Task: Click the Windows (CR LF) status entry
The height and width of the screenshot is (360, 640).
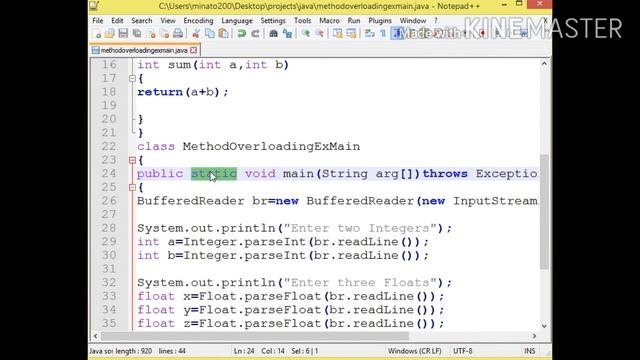Action: pyautogui.click(x=414, y=351)
